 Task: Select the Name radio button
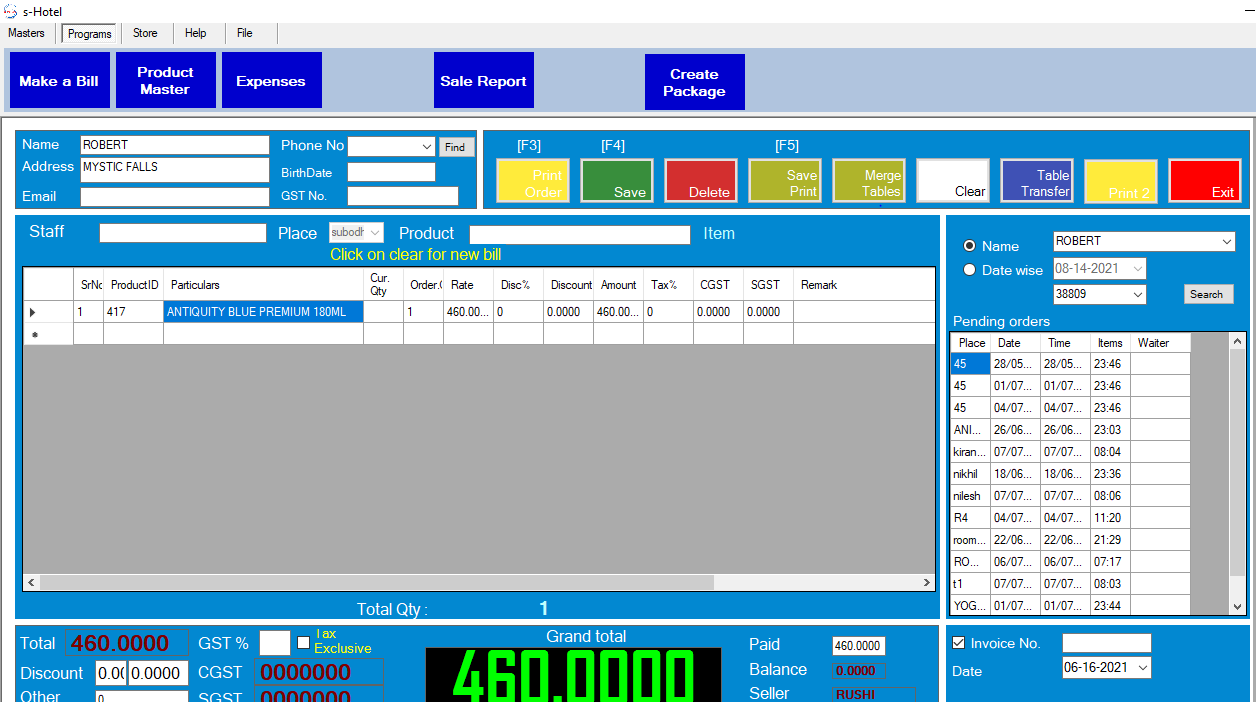tap(969, 246)
